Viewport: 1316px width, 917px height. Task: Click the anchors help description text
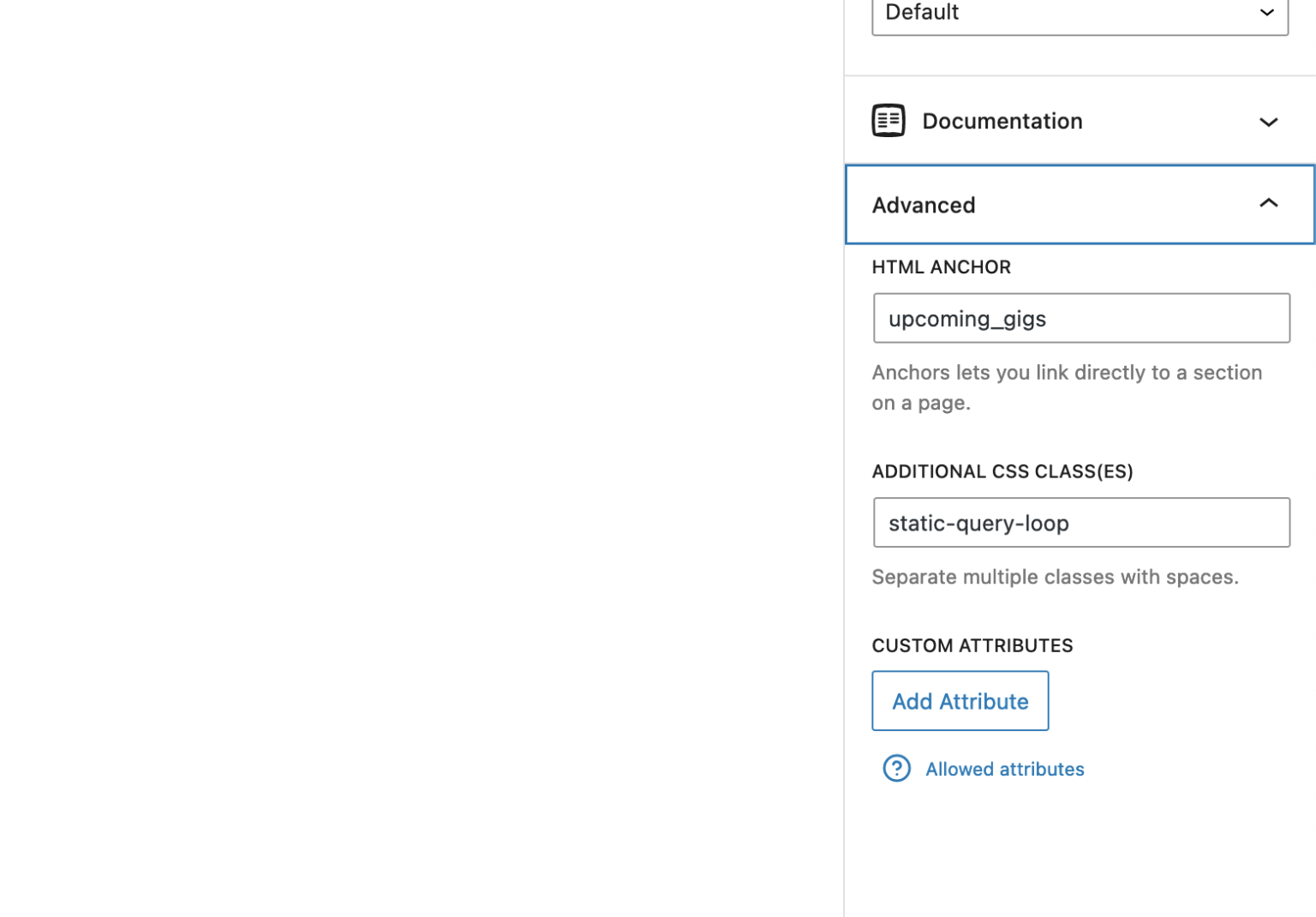pos(1067,387)
